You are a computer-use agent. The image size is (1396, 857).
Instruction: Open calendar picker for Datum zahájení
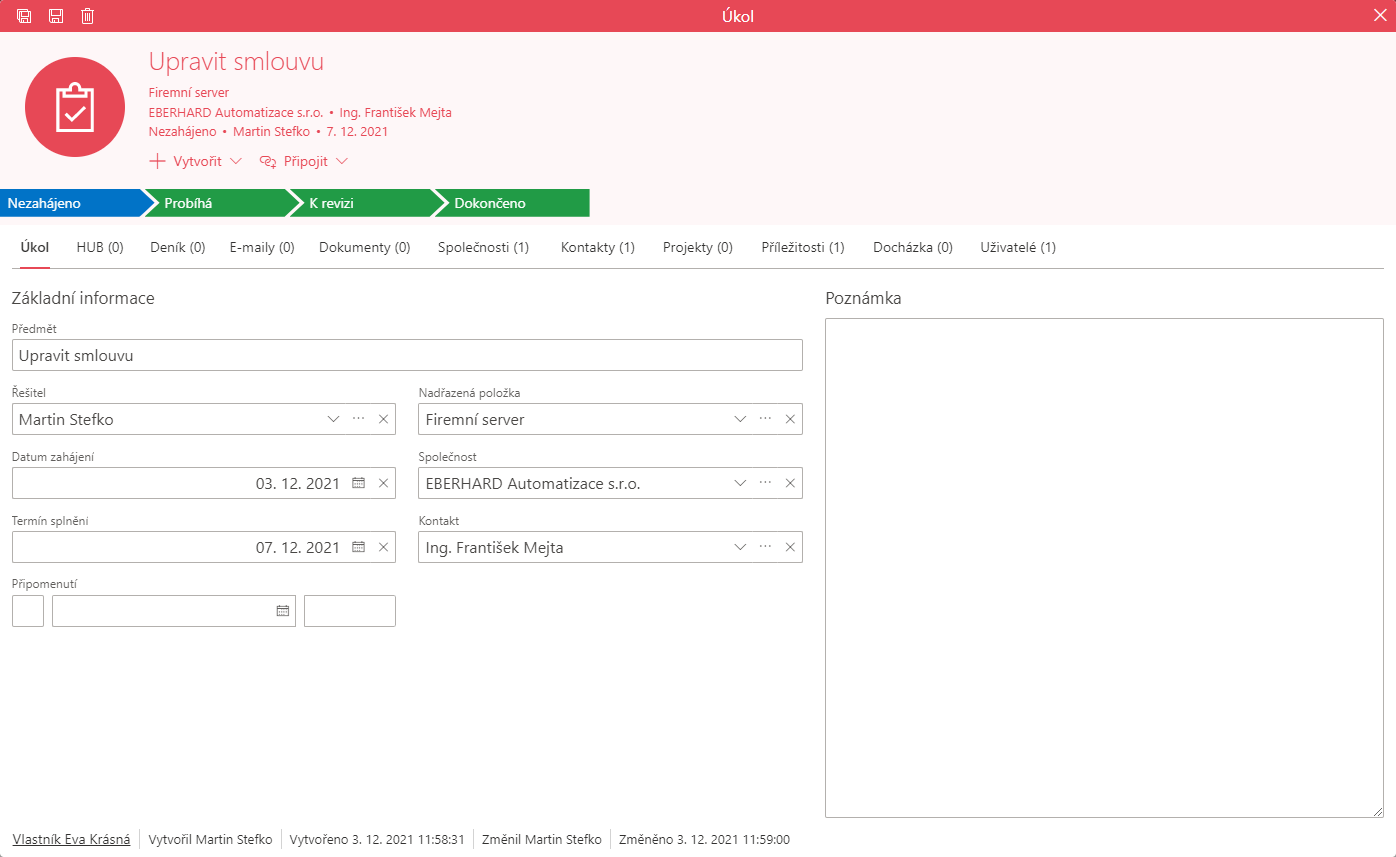pos(358,483)
